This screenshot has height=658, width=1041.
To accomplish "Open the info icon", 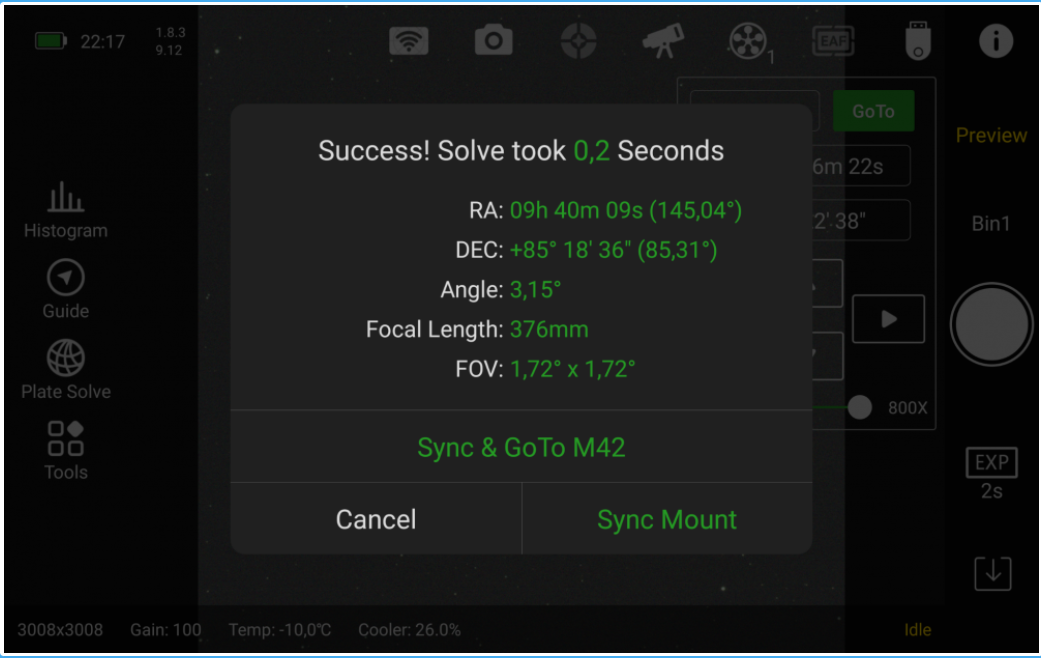I will [x=995, y=41].
